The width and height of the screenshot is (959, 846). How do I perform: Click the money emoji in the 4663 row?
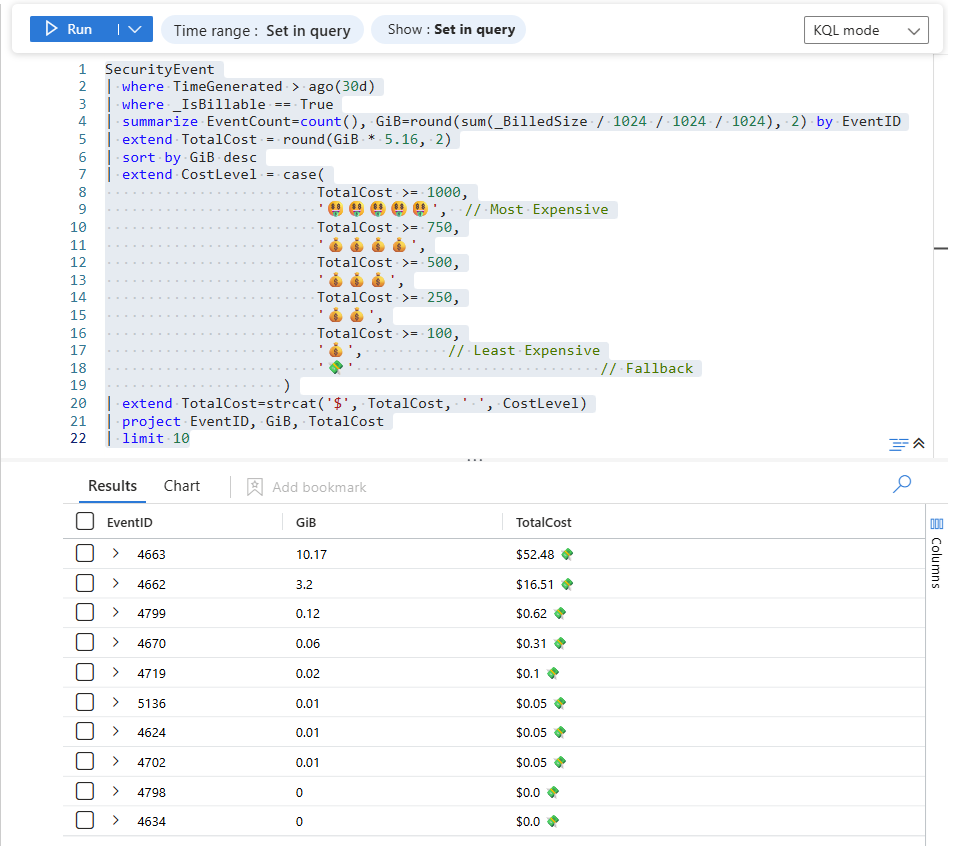(567, 554)
